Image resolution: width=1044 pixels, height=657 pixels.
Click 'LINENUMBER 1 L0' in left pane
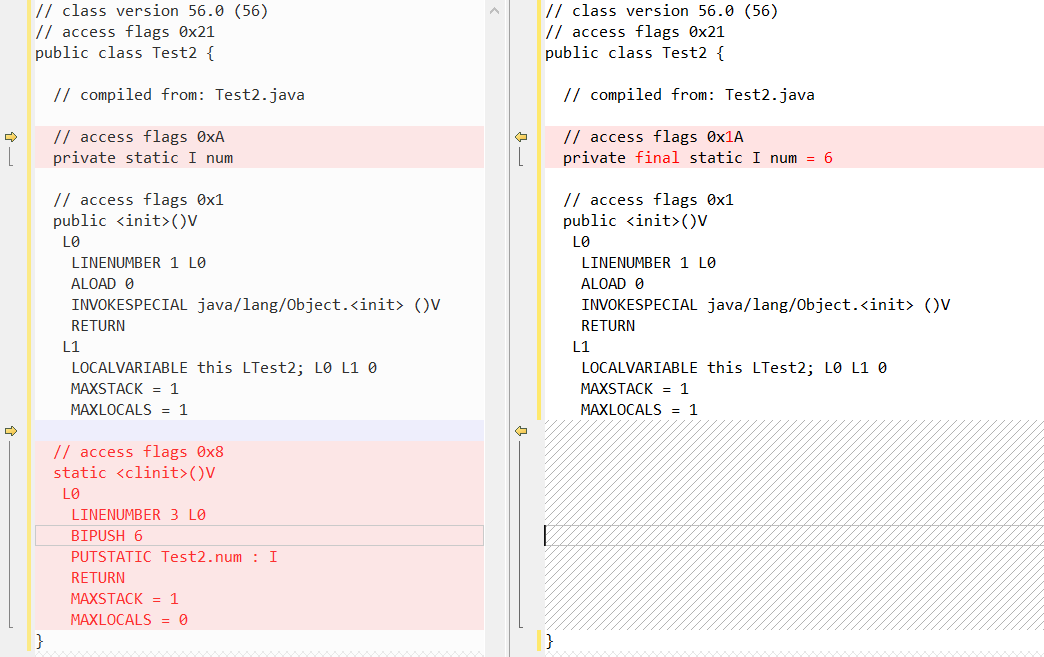tap(138, 263)
